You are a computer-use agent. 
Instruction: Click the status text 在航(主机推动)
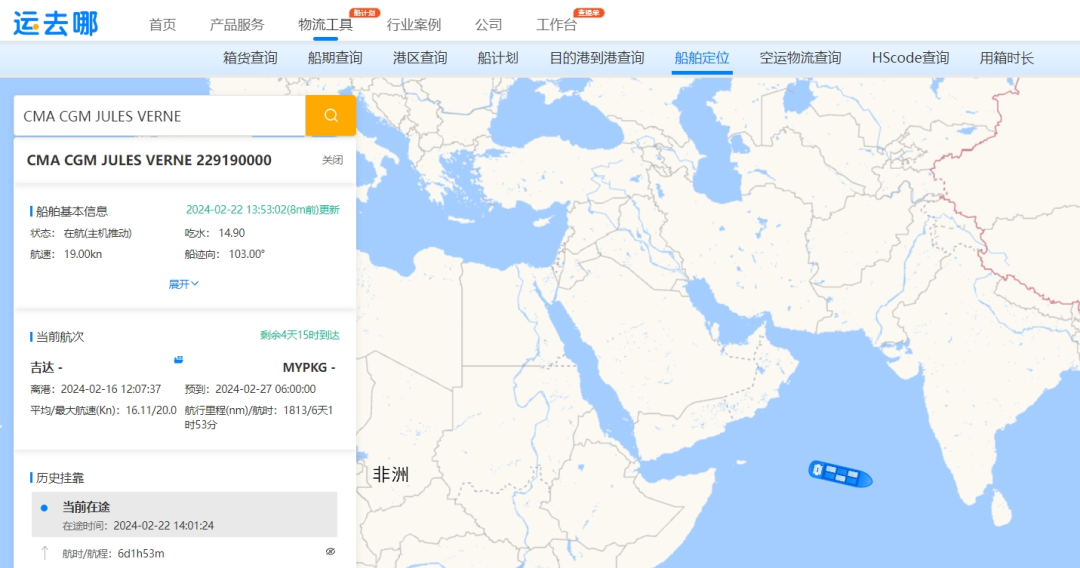(98, 233)
